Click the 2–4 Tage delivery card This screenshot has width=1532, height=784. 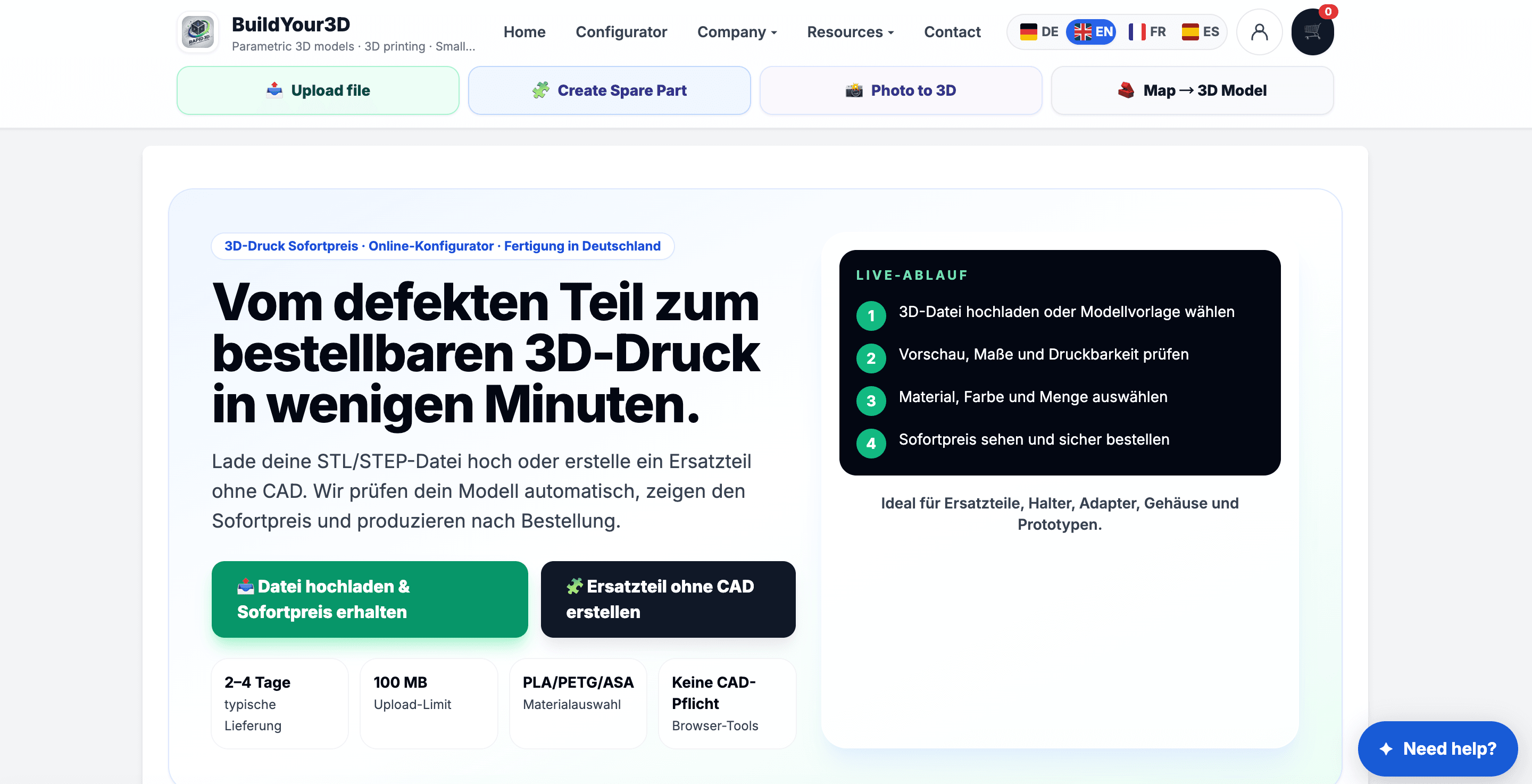pyautogui.click(x=279, y=703)
